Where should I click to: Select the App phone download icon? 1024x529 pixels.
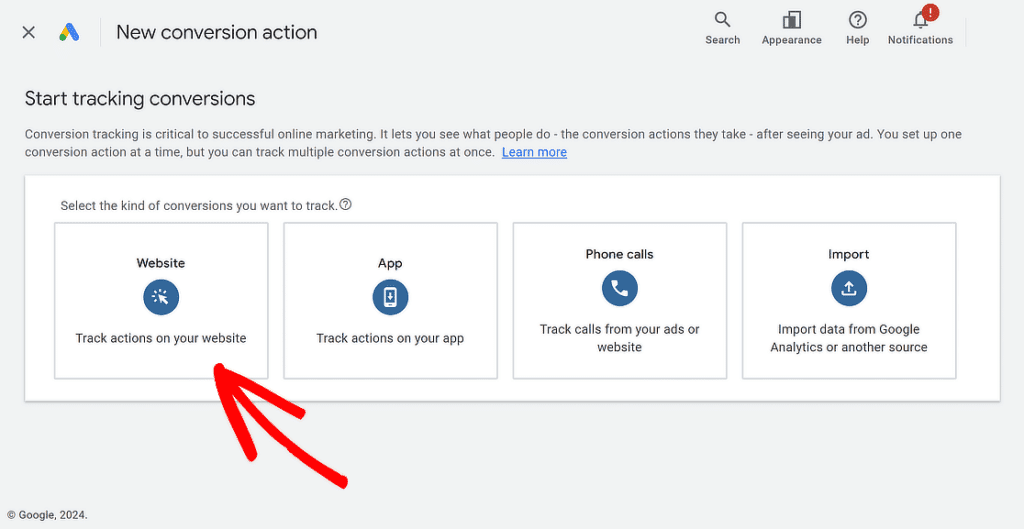(390, 297)
